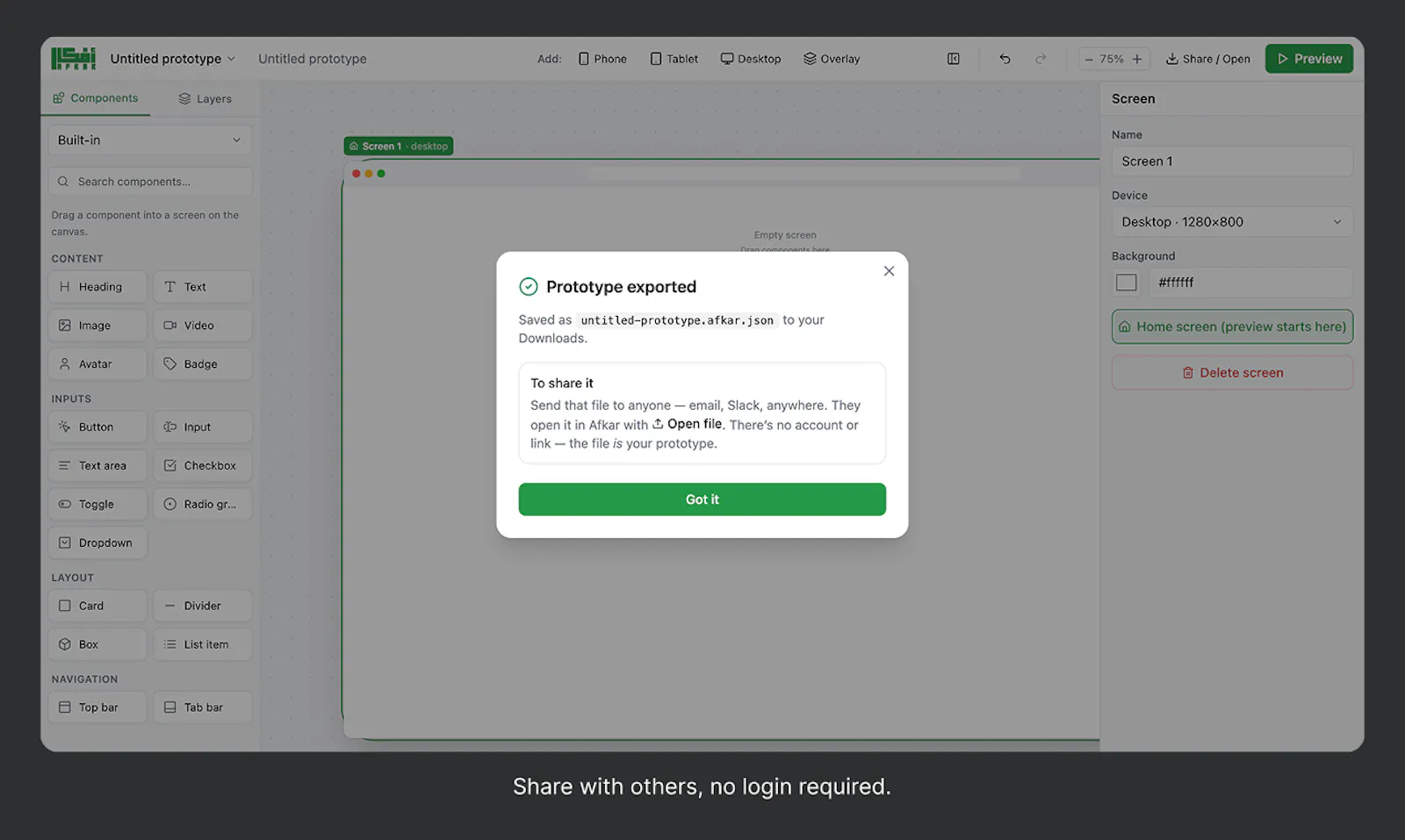The image size is (1405, 840).
Task: Click the Delete screen button
Action: tap(1232, 373)
